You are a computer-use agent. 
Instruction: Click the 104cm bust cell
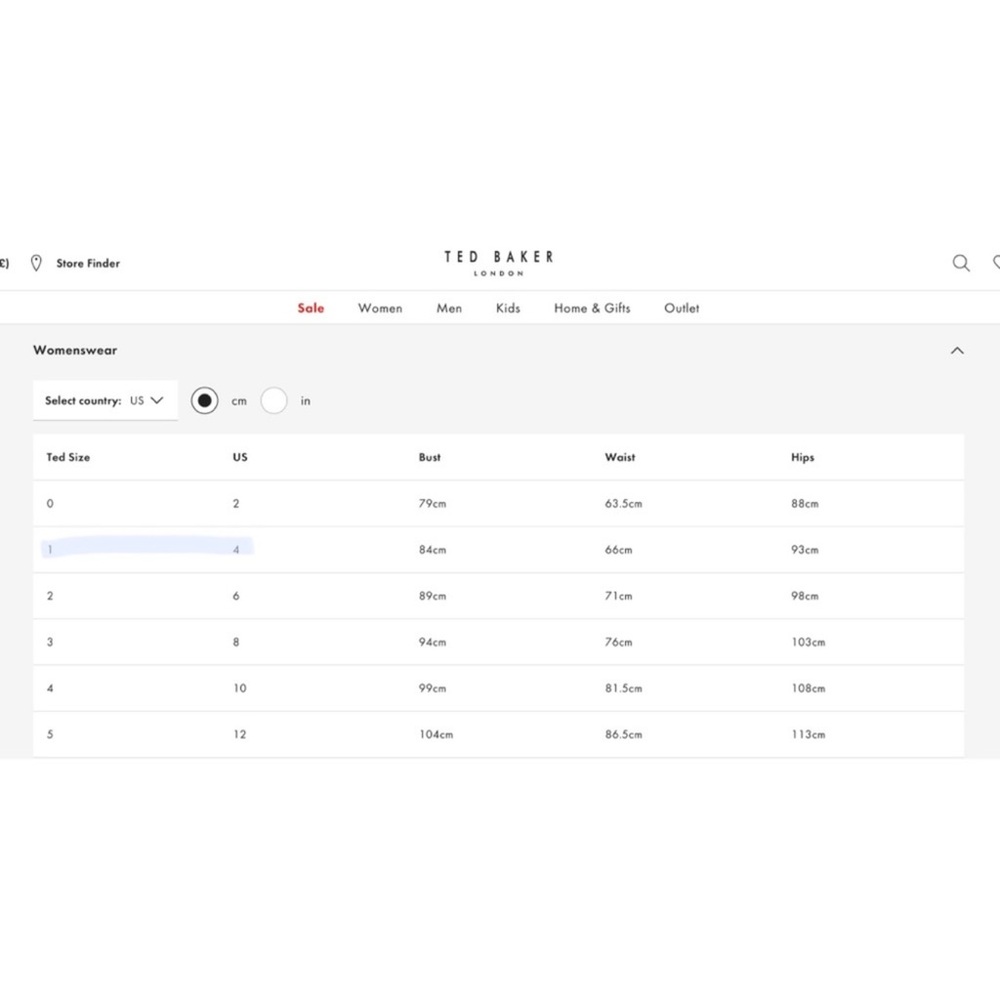tap(436, 735)
